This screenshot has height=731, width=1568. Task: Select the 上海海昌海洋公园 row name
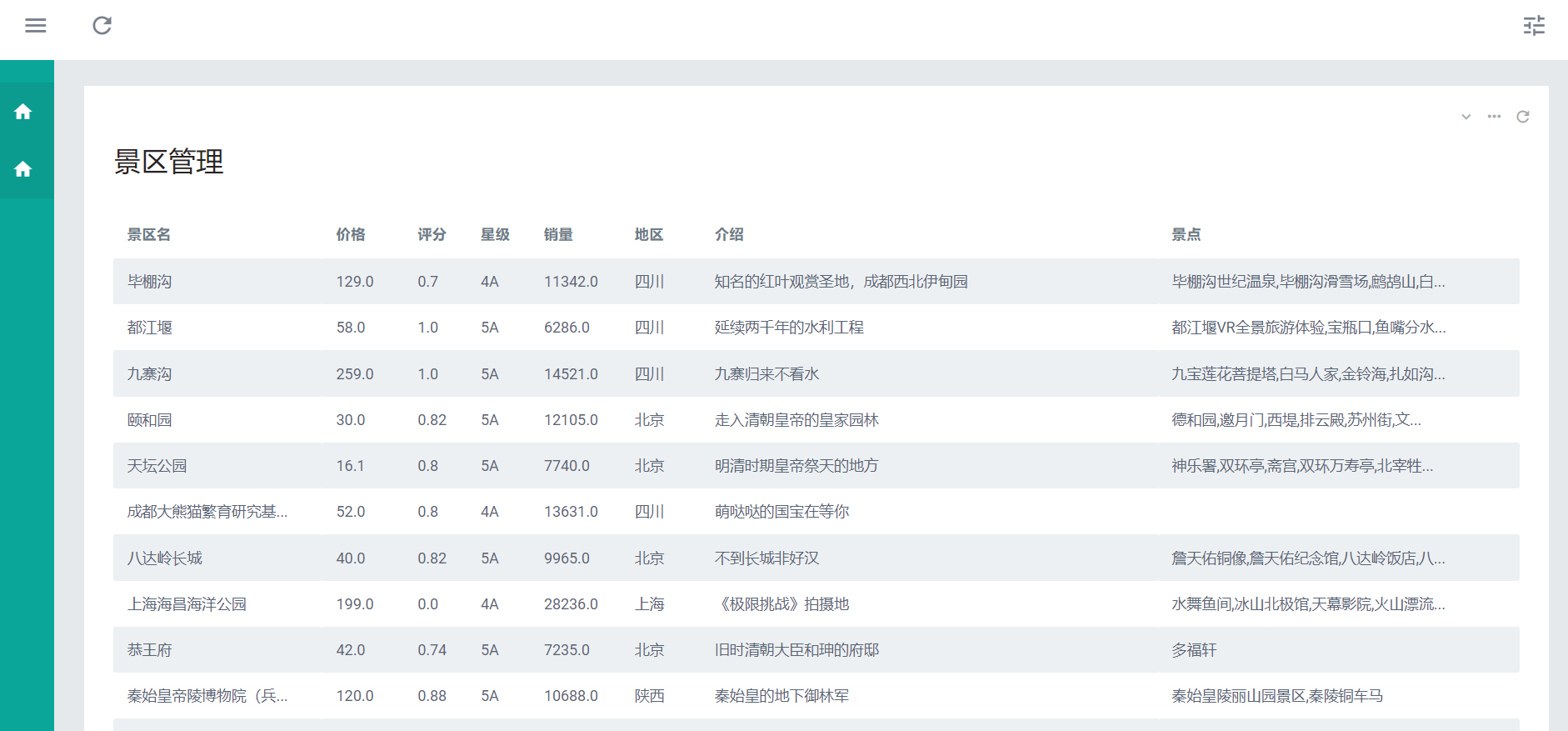coord(187,604)
